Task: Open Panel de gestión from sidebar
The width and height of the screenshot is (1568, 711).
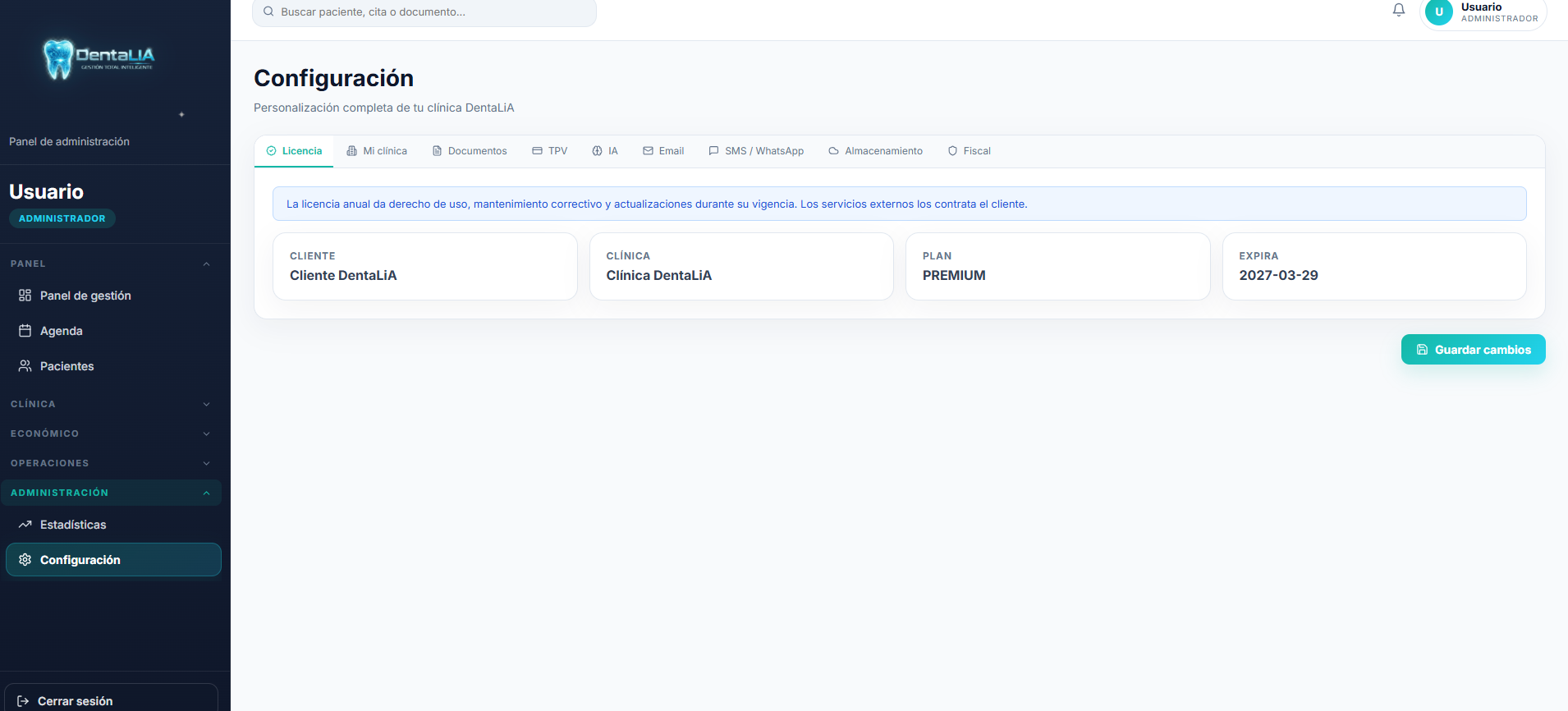Action: pos(85,296)
